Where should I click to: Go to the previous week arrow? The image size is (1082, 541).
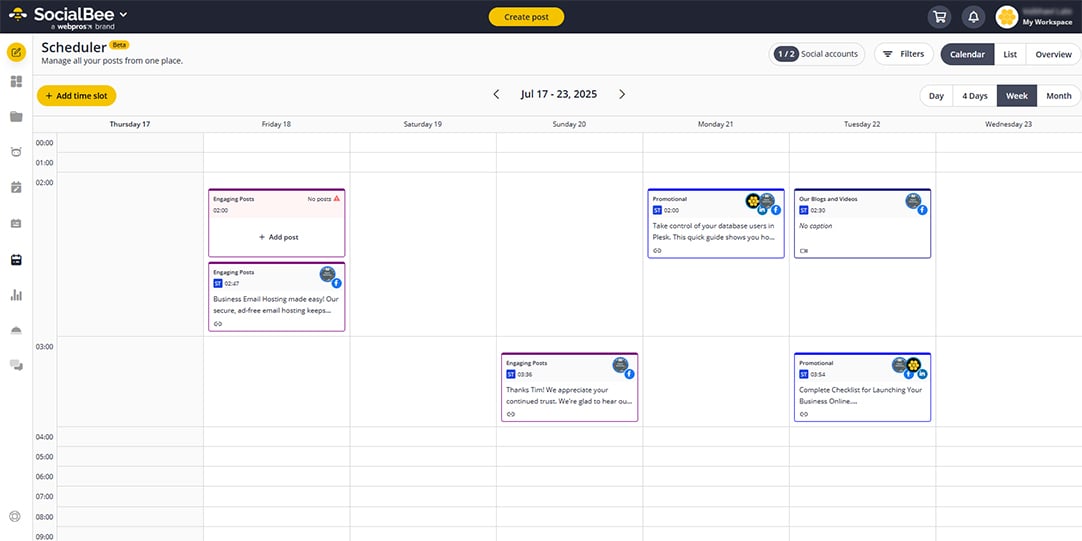tap(496, 95)
